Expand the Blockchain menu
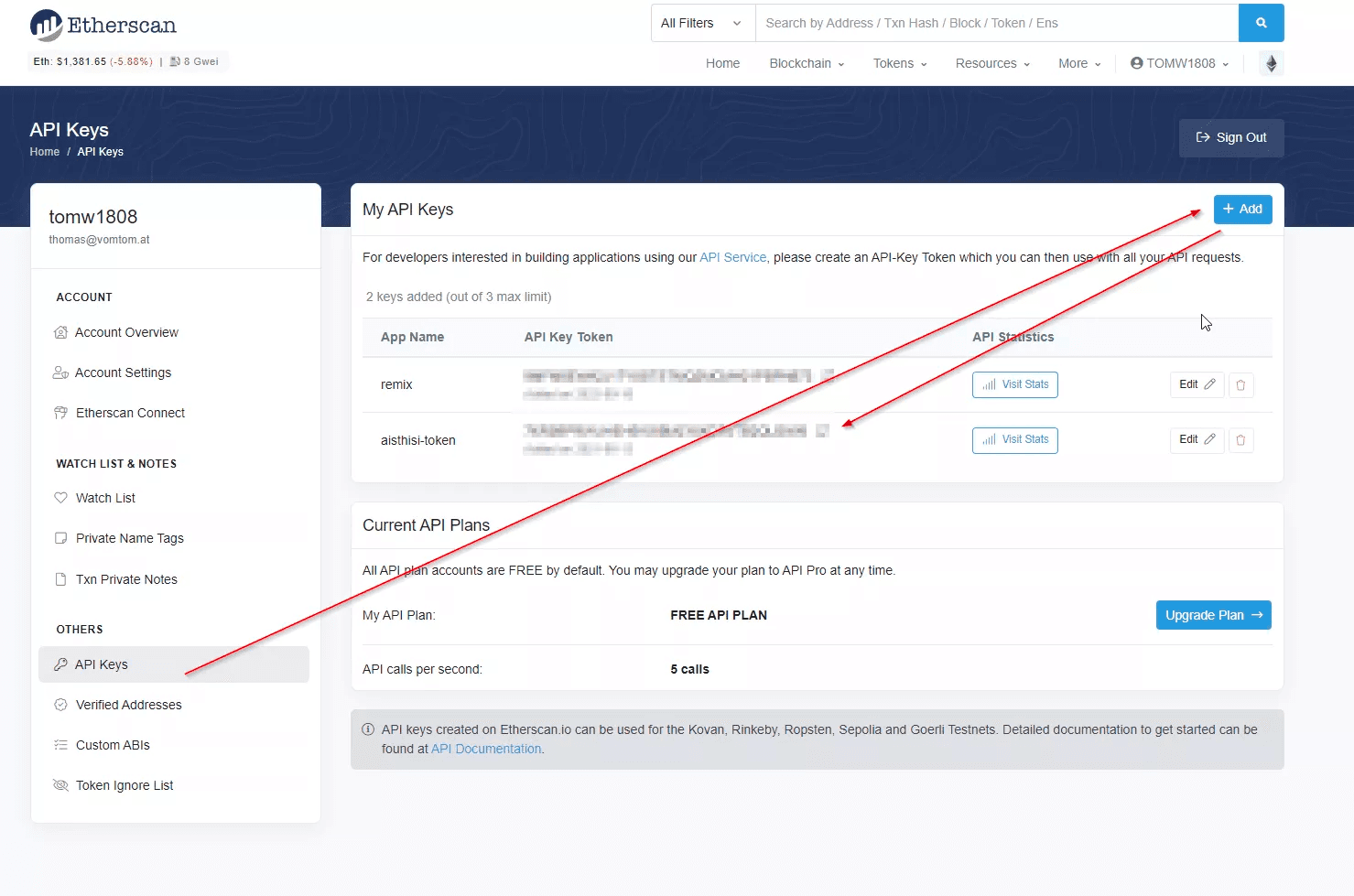The width and height of the screenshot is (1354, 896). pos(807,63)
